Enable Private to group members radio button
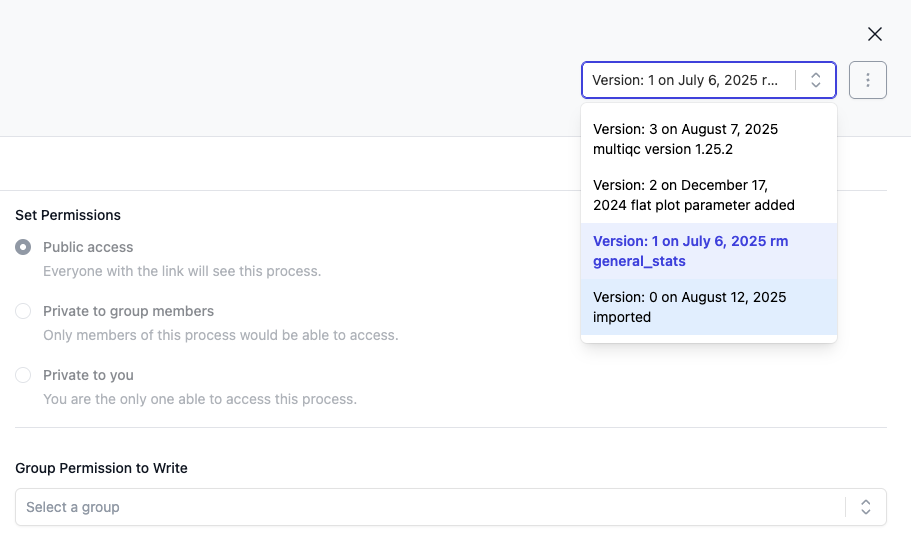Viewport: 911px width, 539px height. pyautogui.click(x=23, y=311)
